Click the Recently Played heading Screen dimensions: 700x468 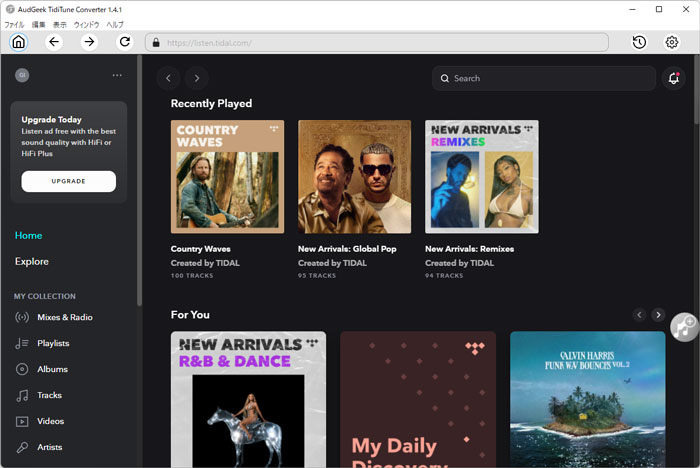[x=211, y=104]
